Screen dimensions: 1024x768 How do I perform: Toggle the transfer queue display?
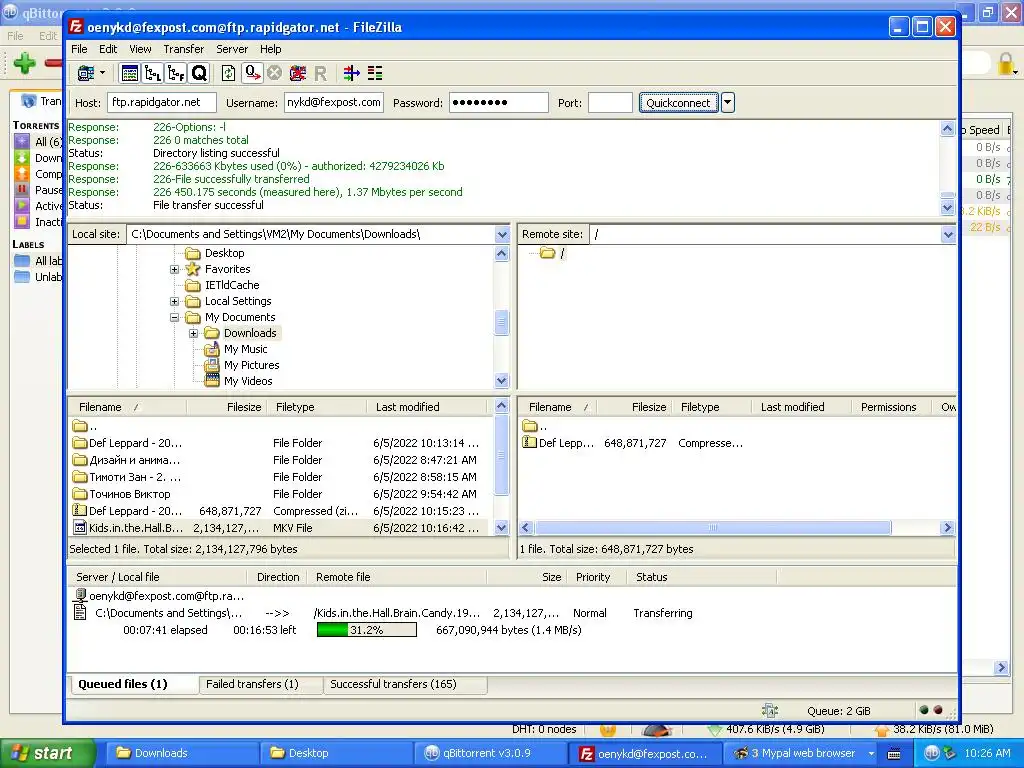point(199,73)
